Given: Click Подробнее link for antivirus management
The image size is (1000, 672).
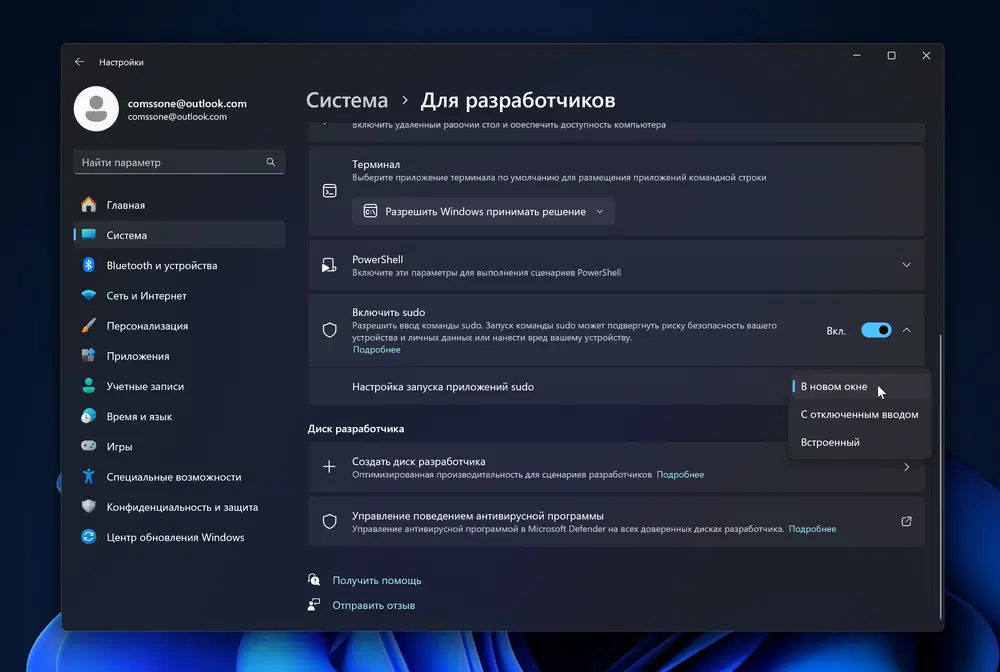Looking at the screenshot, I should pyautogui.click(x=812, y=529).
